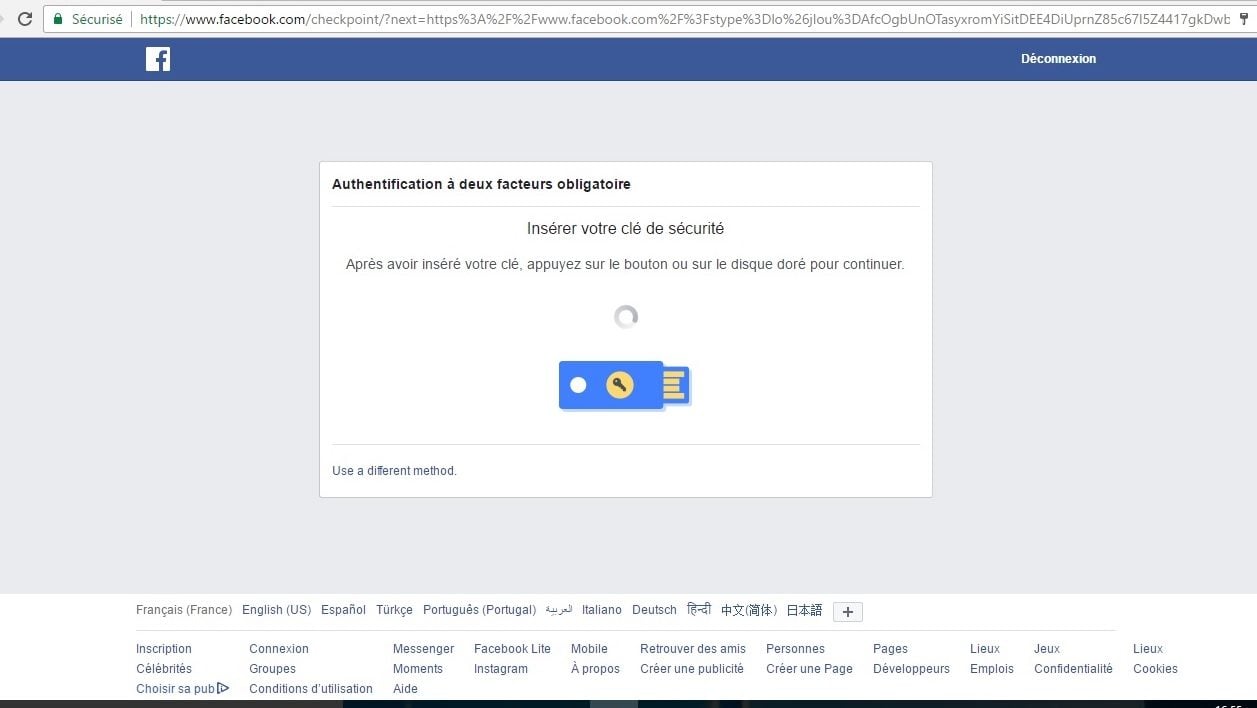Open site info via the Sécurisé padlock
The image size is (1257, 708).
pos(88,19)
